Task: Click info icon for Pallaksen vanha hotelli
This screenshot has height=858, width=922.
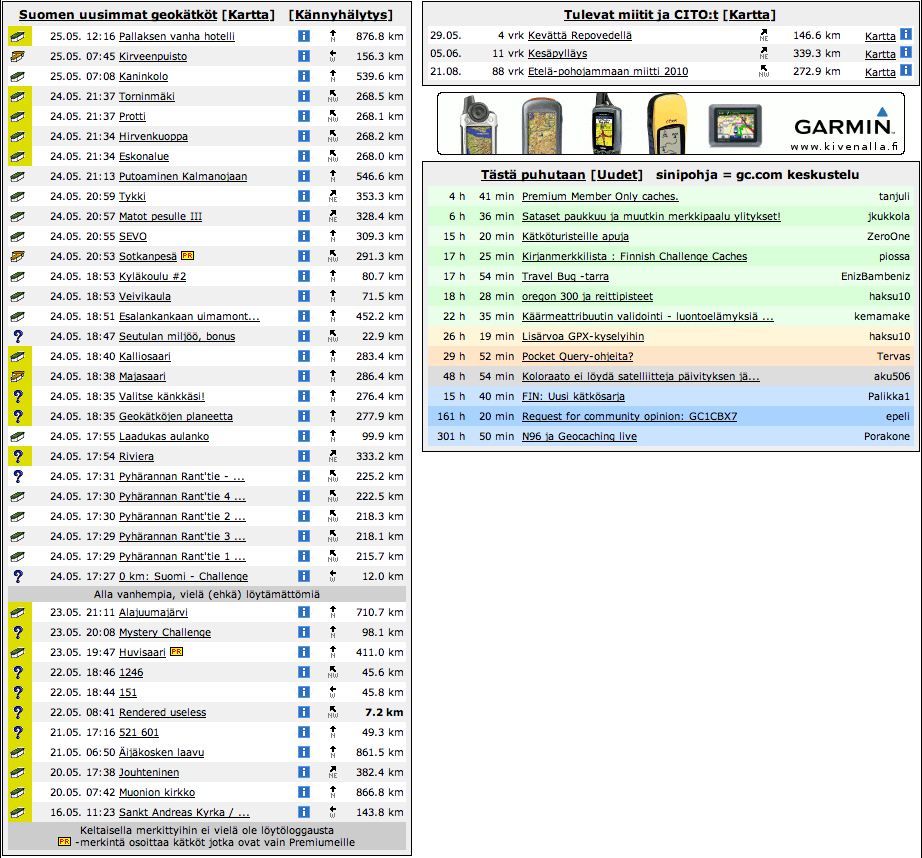Action: point(304,36)
